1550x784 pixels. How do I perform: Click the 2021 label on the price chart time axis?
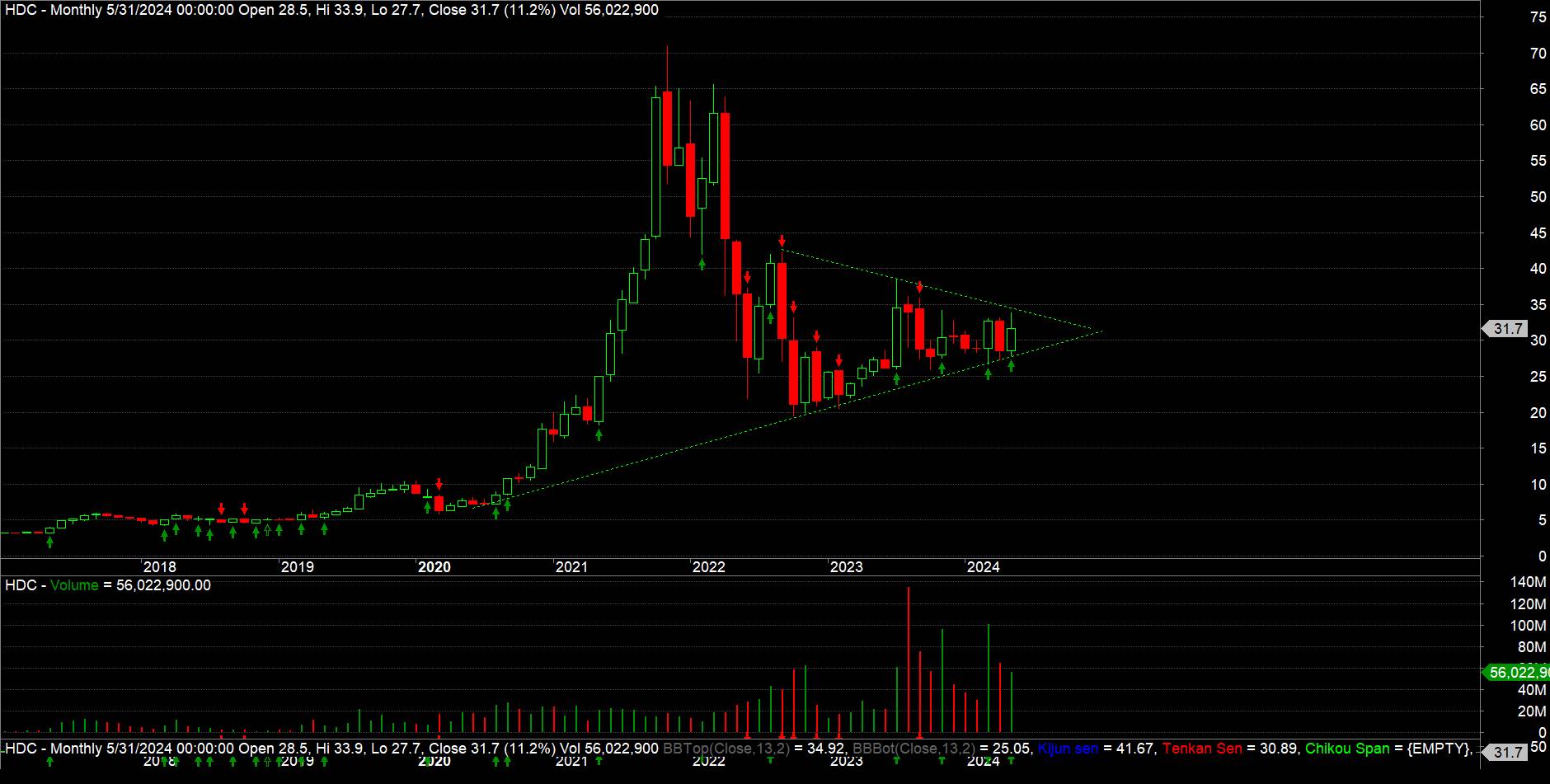pos(571,567)
